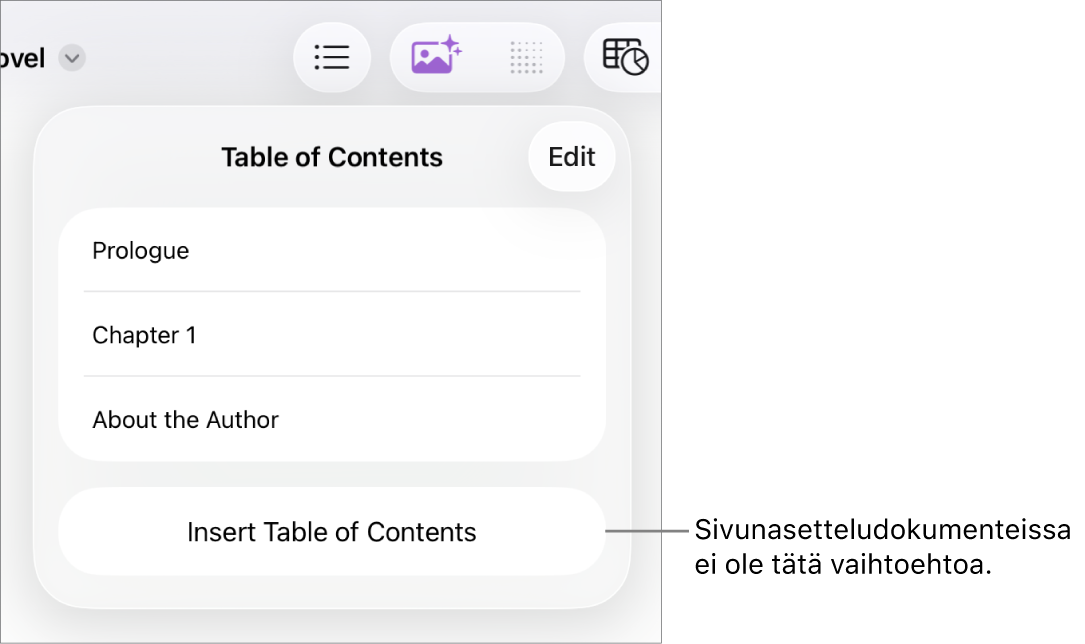Tap the grayed-out dot grid button
The height and width of the screenshot is (644, 1085).
(x=526, y=58)
